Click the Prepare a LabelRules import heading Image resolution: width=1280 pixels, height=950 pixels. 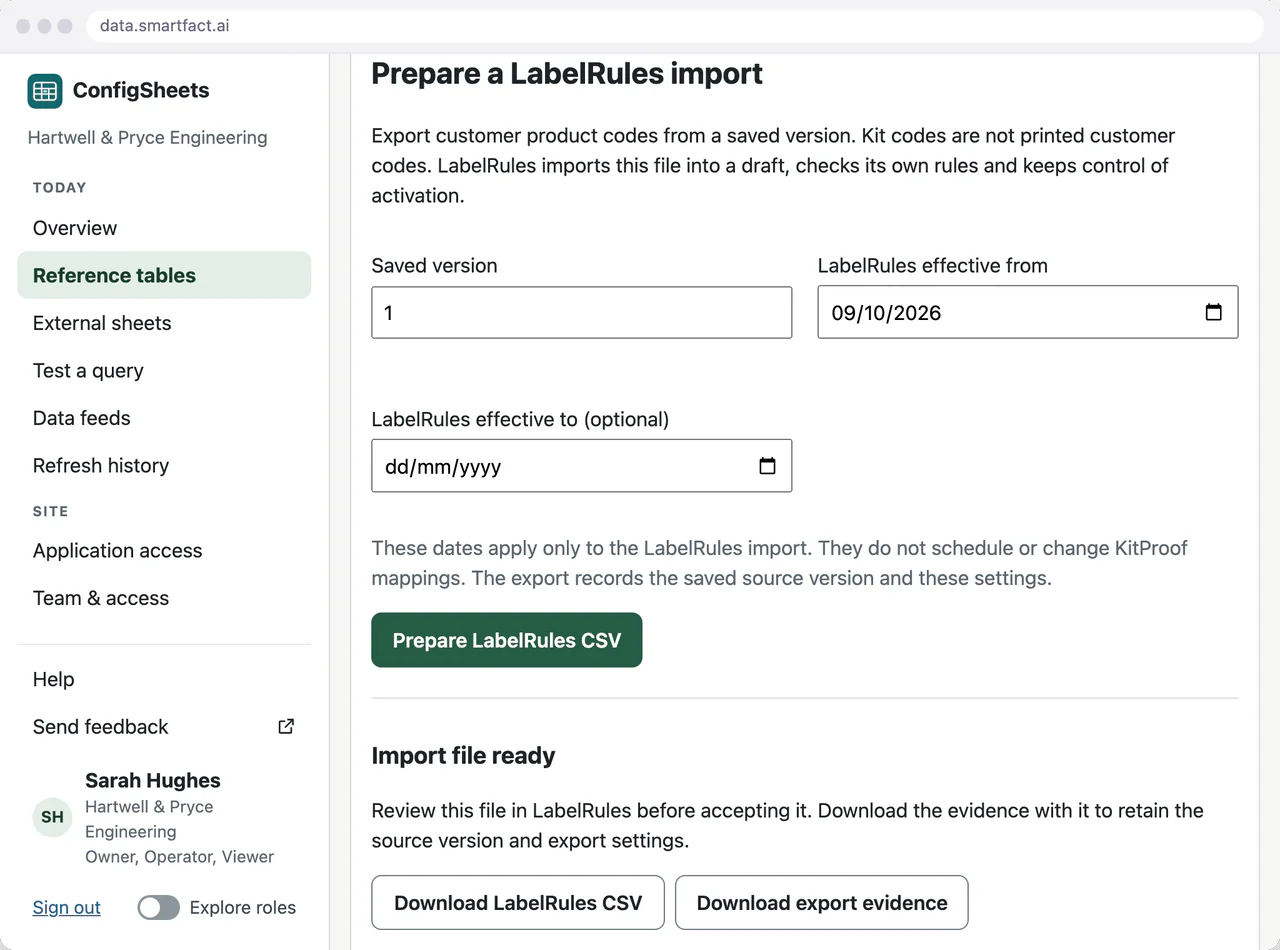pos(567,73)
